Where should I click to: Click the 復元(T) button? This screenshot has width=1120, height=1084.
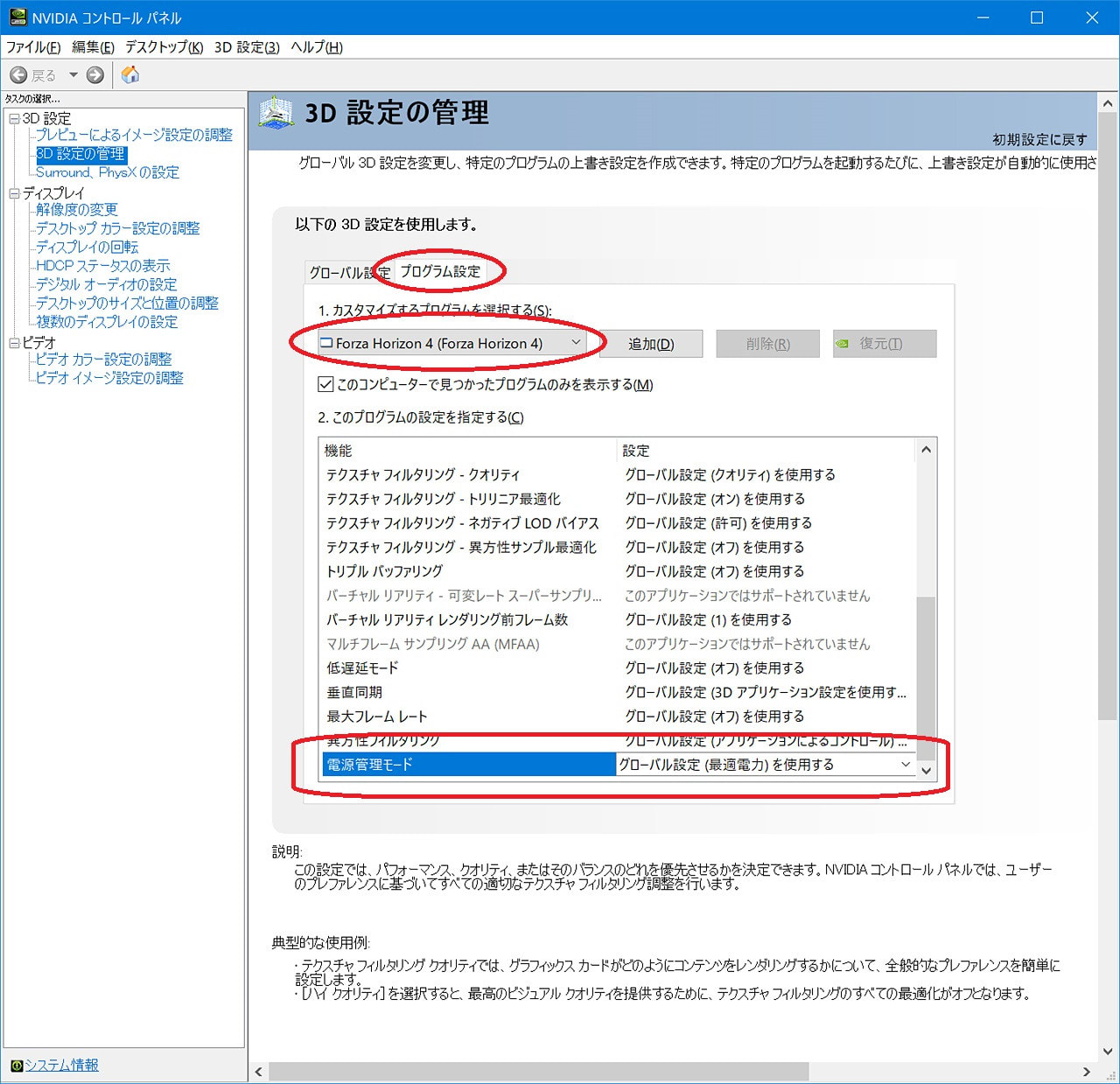click(x=885, y=344)
